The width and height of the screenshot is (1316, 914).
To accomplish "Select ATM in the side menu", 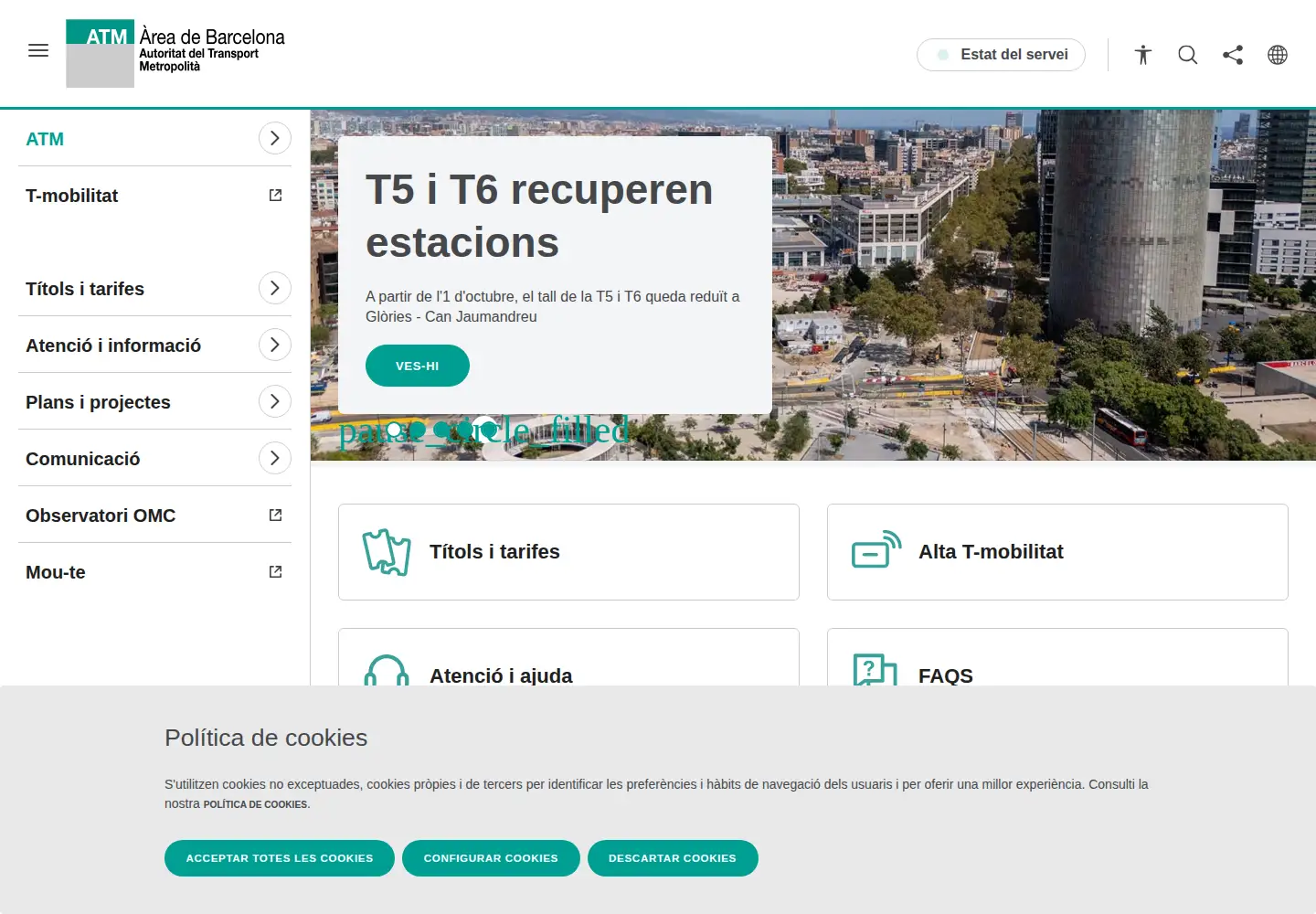I will [45, 139].
